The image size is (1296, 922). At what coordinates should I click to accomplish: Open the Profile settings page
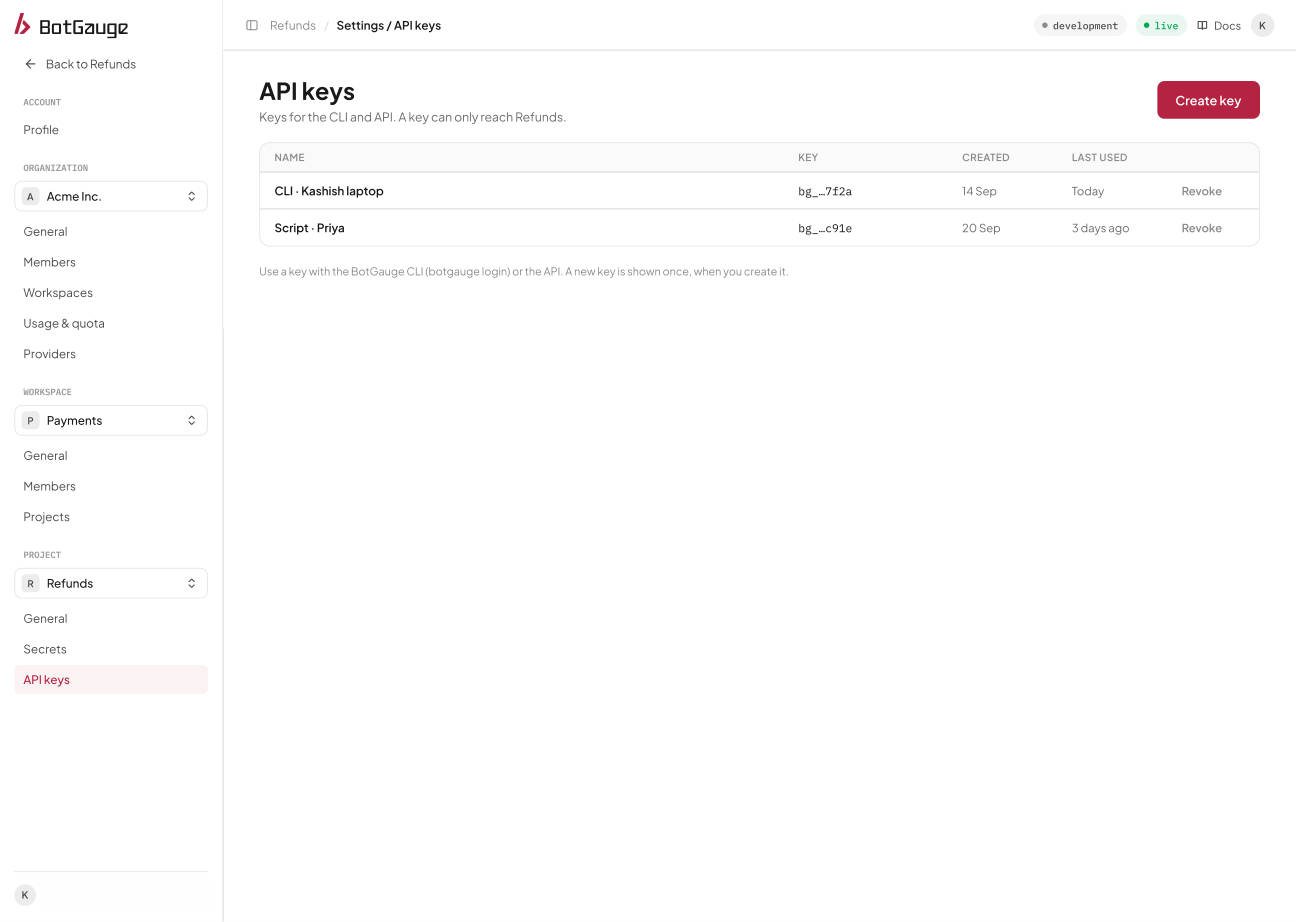click(41, 130)
